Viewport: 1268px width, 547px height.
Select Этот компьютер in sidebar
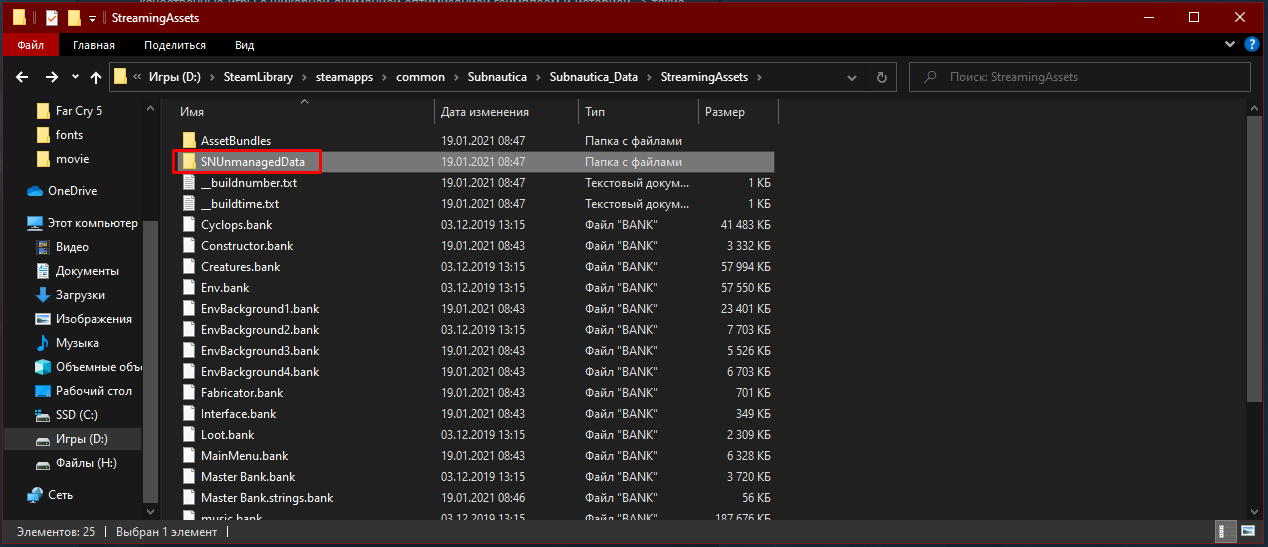click(92, 223)
